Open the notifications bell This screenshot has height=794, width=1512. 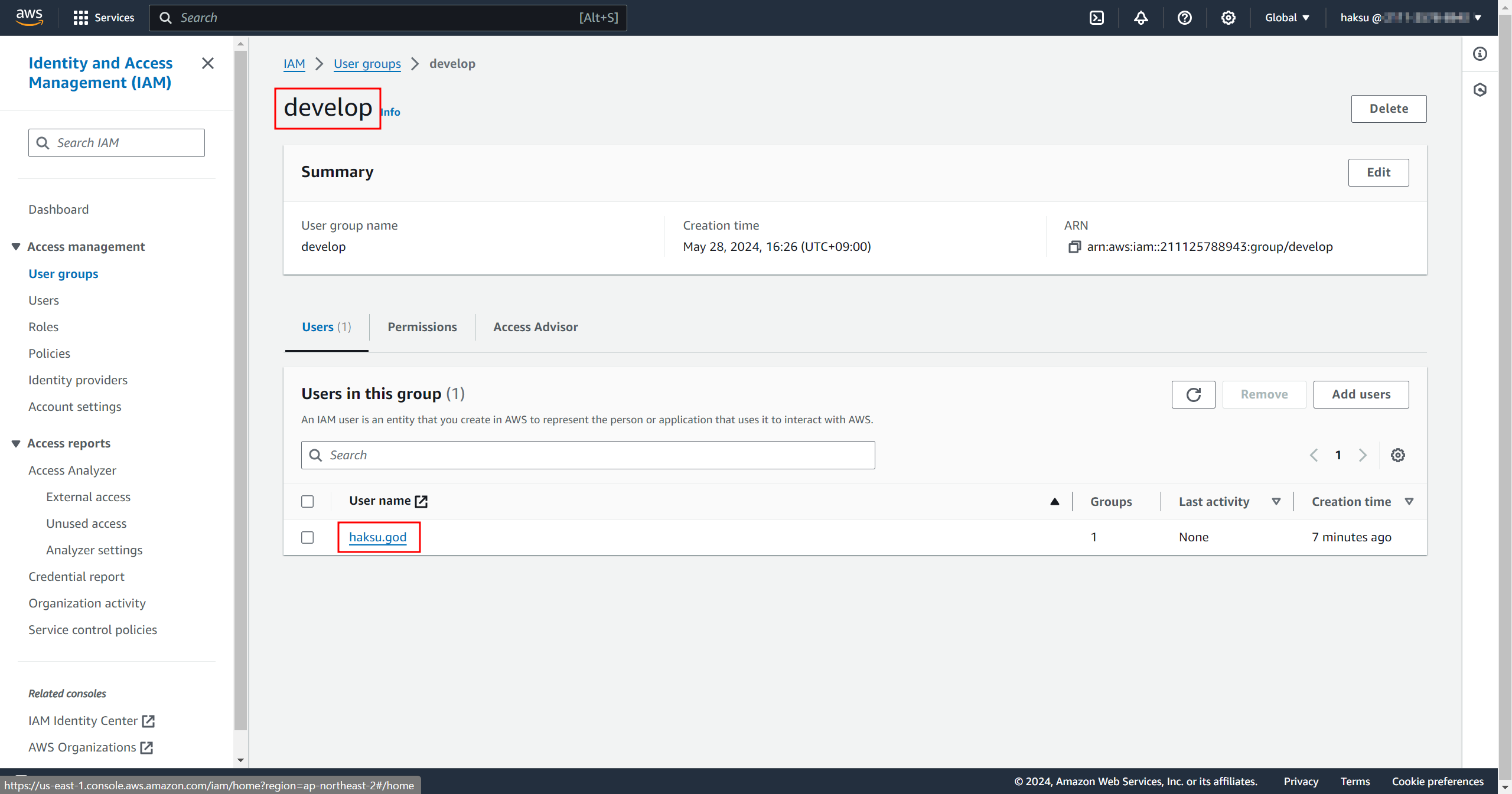pyautogui.click(x=1140, y=18)
